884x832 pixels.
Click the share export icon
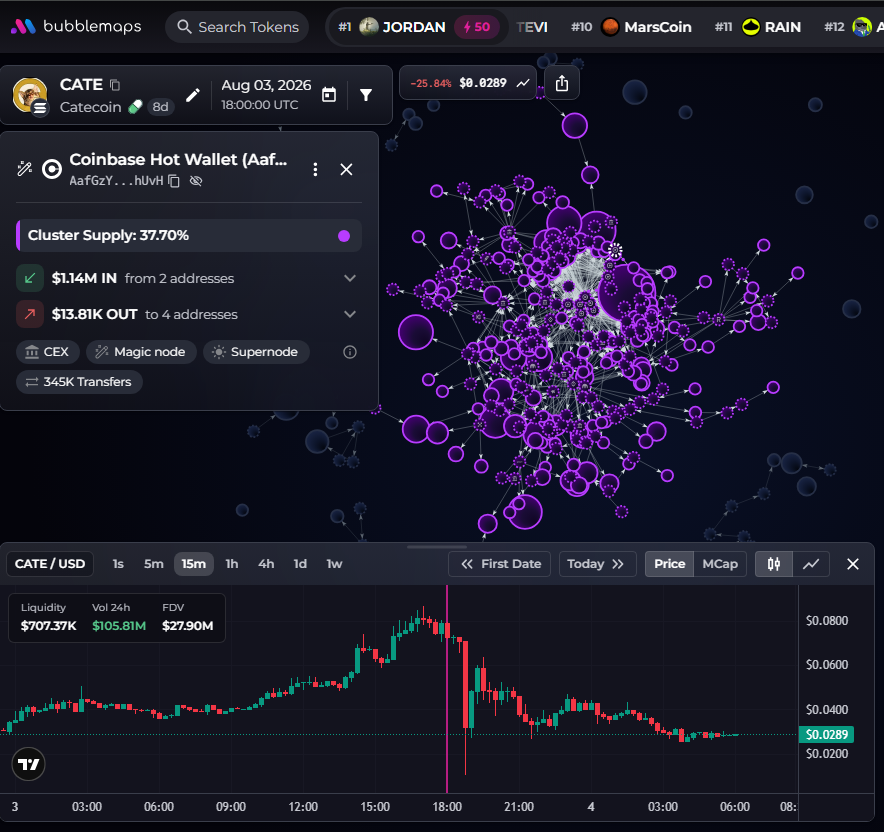[562, 83]
